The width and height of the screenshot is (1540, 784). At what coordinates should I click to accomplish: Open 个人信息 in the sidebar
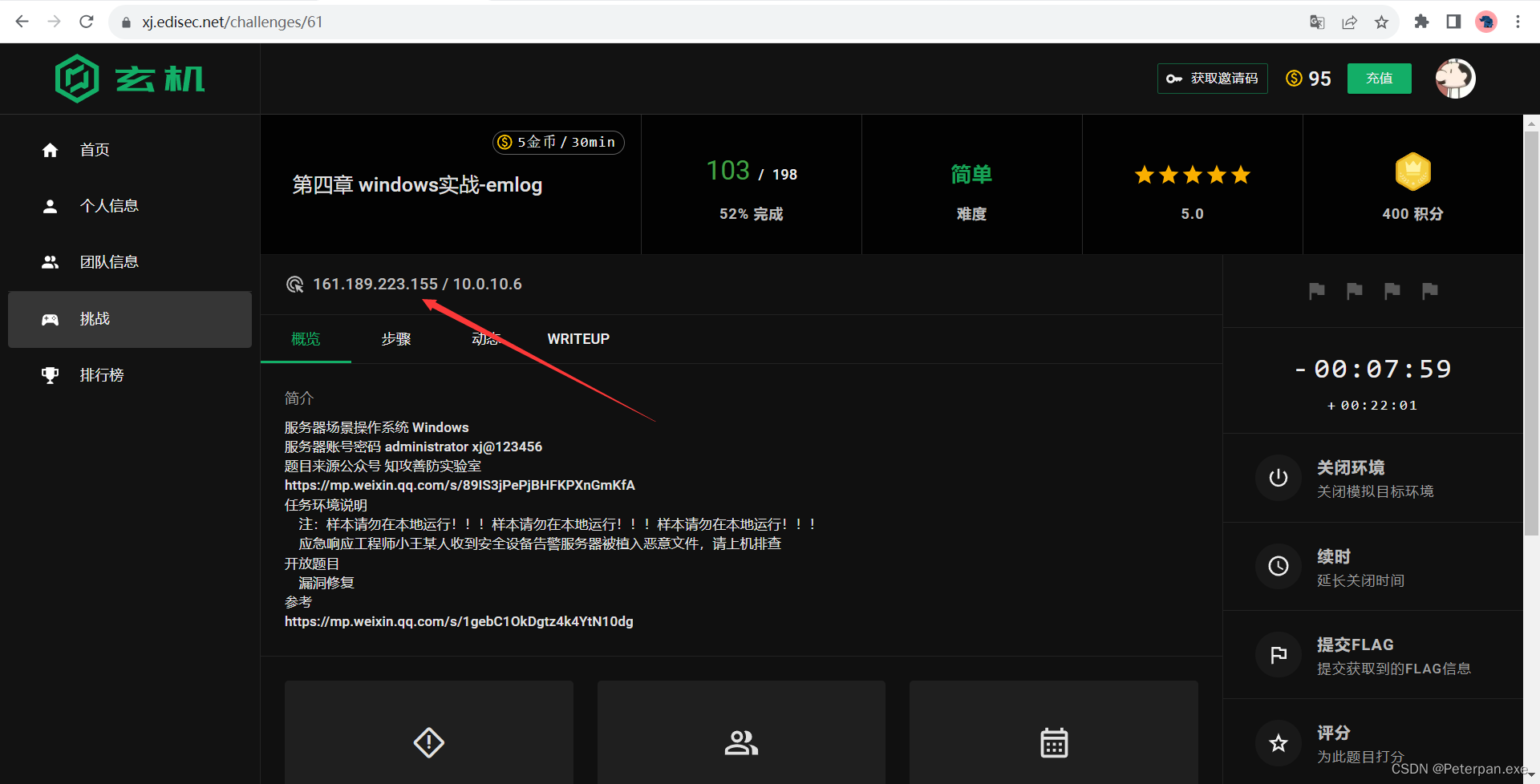point(130,206)
